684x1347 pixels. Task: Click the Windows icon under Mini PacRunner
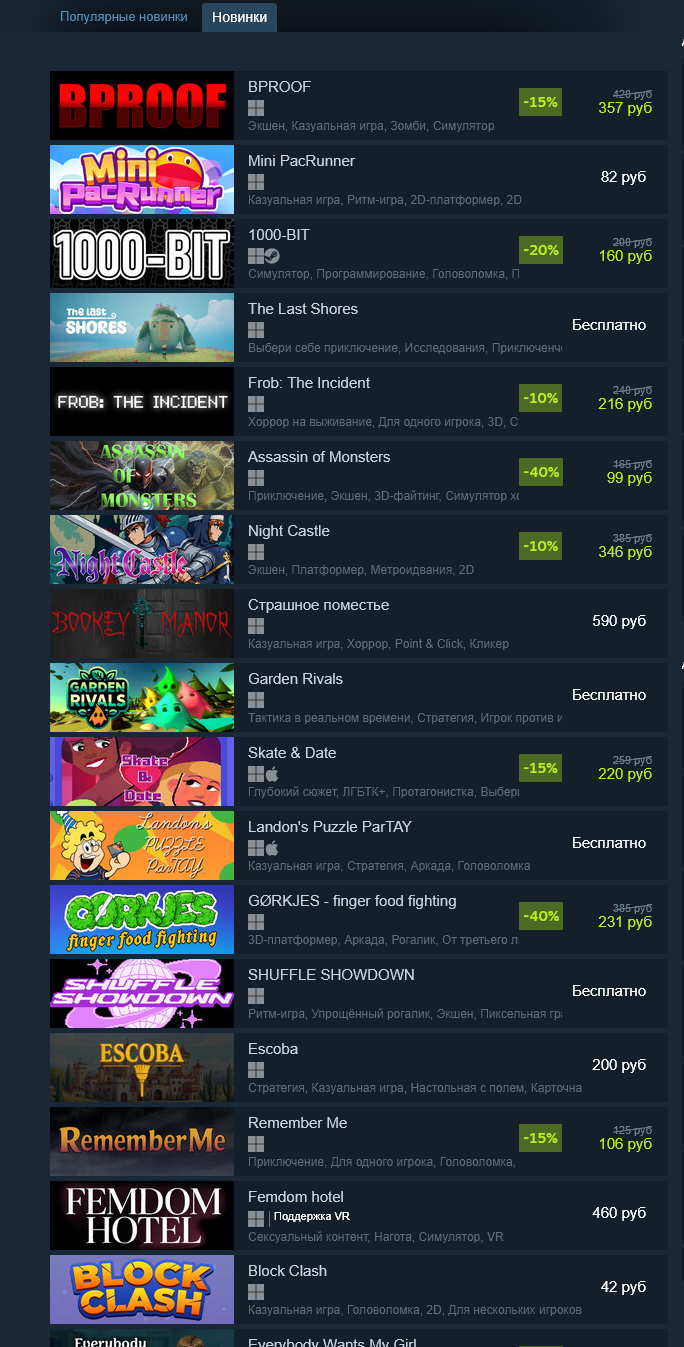tap(256, 182)
